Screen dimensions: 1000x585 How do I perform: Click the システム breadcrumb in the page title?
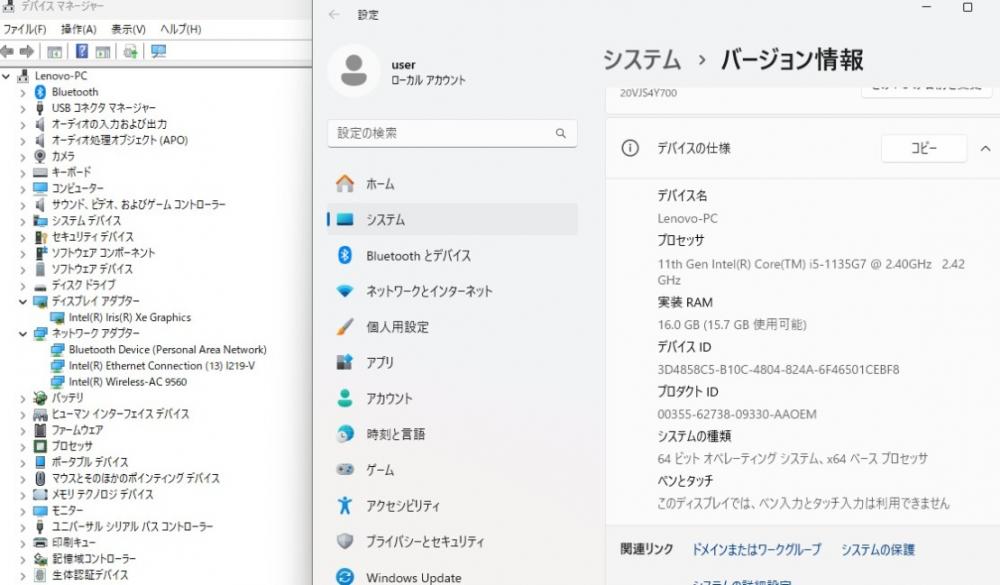point(642,60)
